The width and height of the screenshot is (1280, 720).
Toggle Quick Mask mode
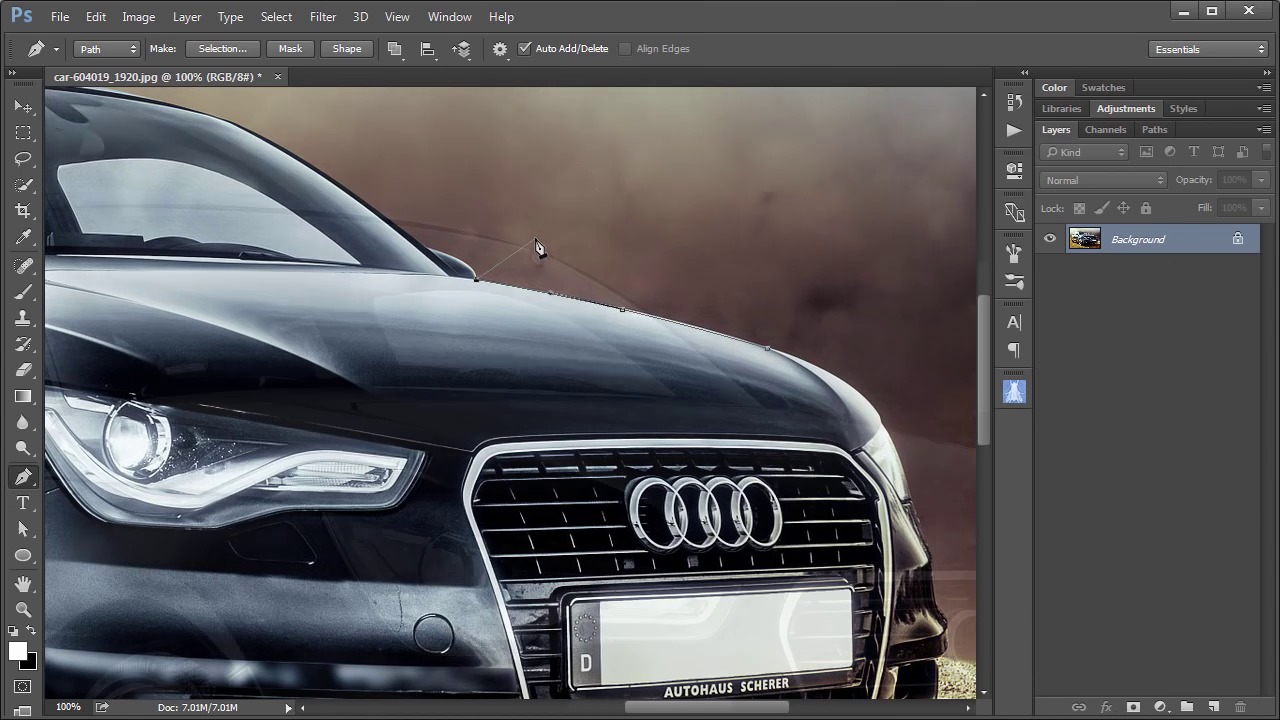coord(23,687)
